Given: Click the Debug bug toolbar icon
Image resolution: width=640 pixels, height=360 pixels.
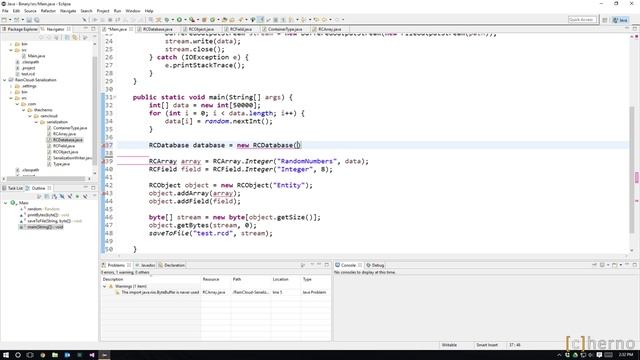Looking at the screenshot, I should (167, 20).
